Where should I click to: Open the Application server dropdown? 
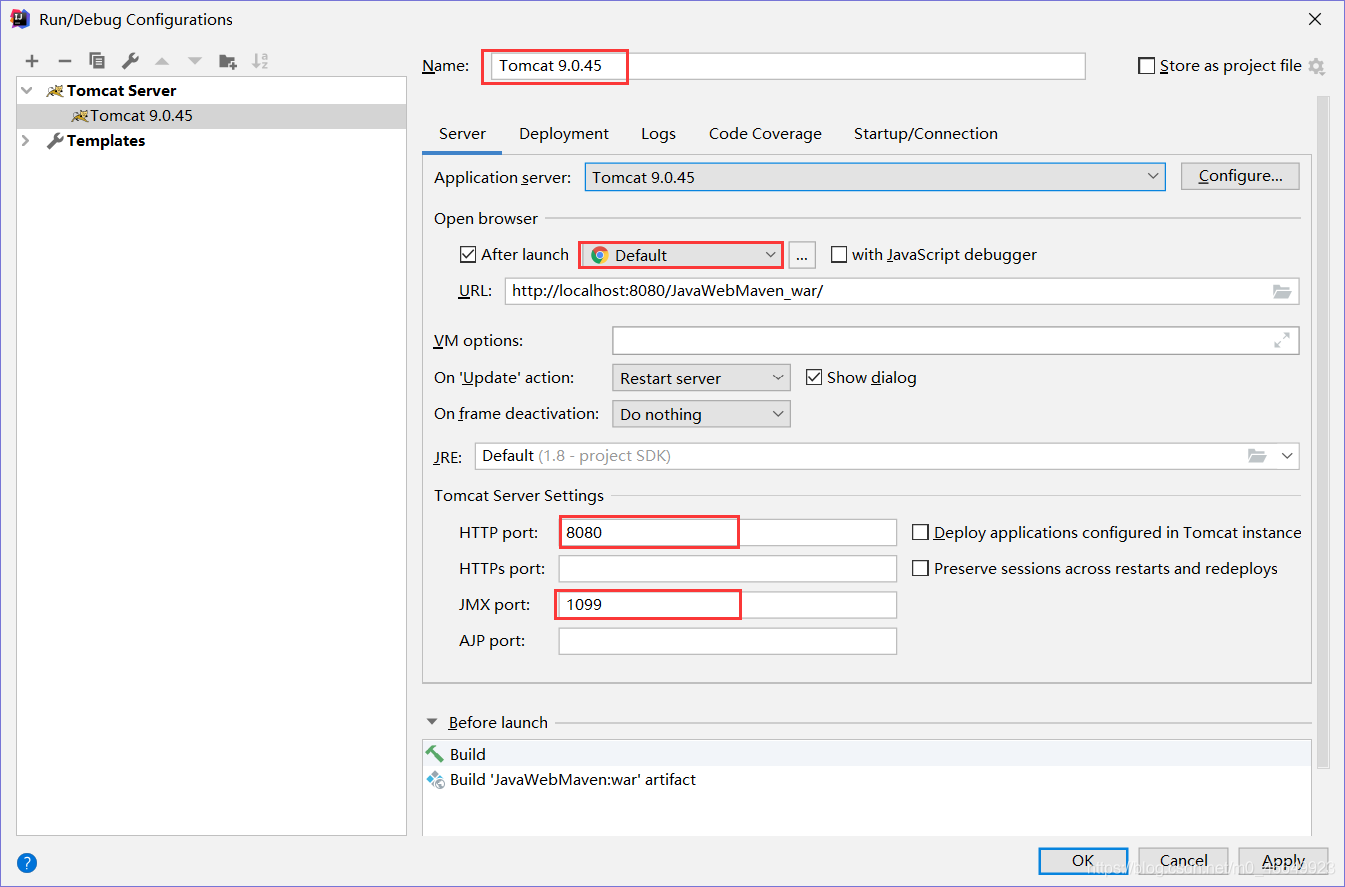point(874,177)
